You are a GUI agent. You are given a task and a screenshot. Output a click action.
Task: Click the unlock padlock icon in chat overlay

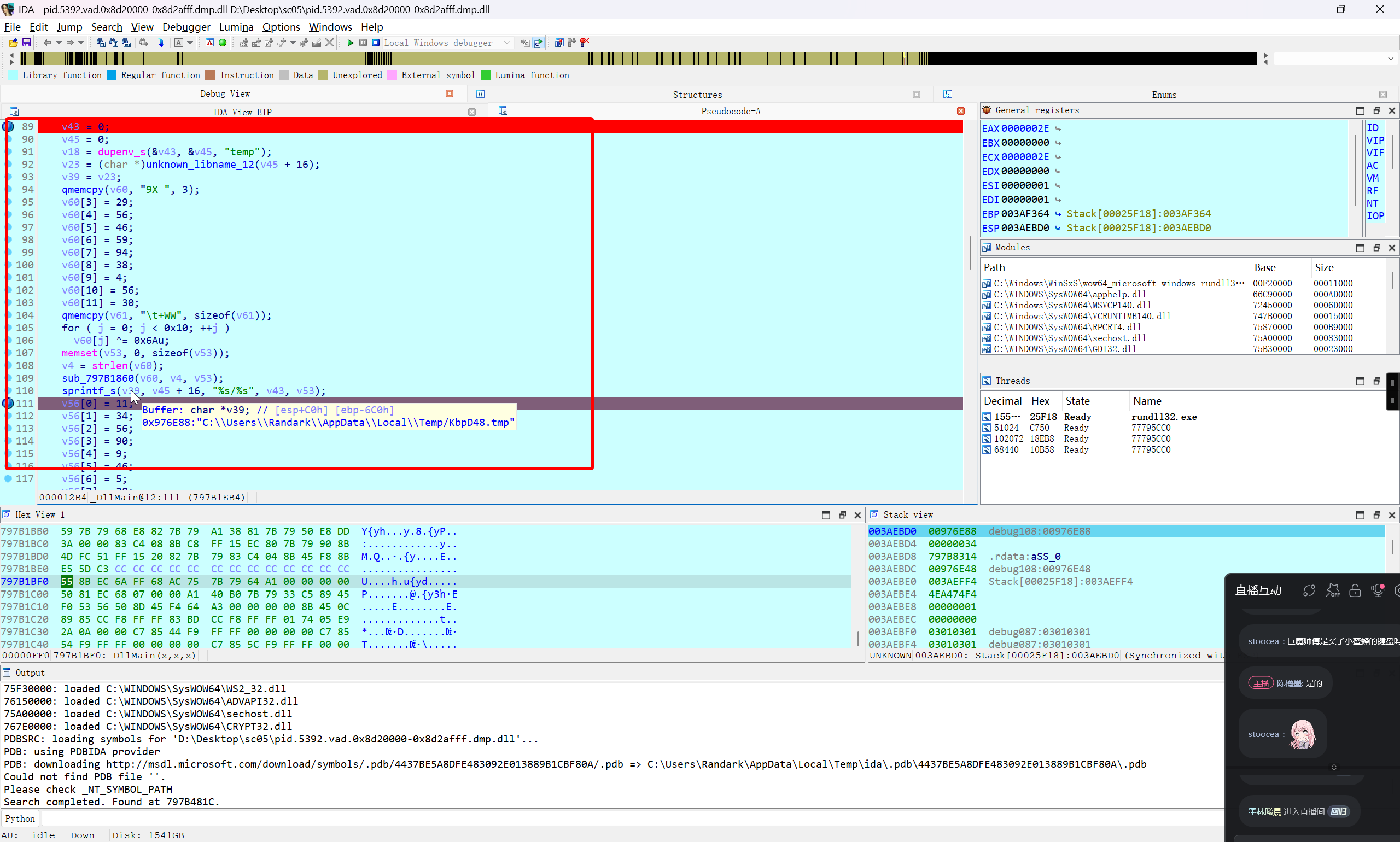point(1355,590)
